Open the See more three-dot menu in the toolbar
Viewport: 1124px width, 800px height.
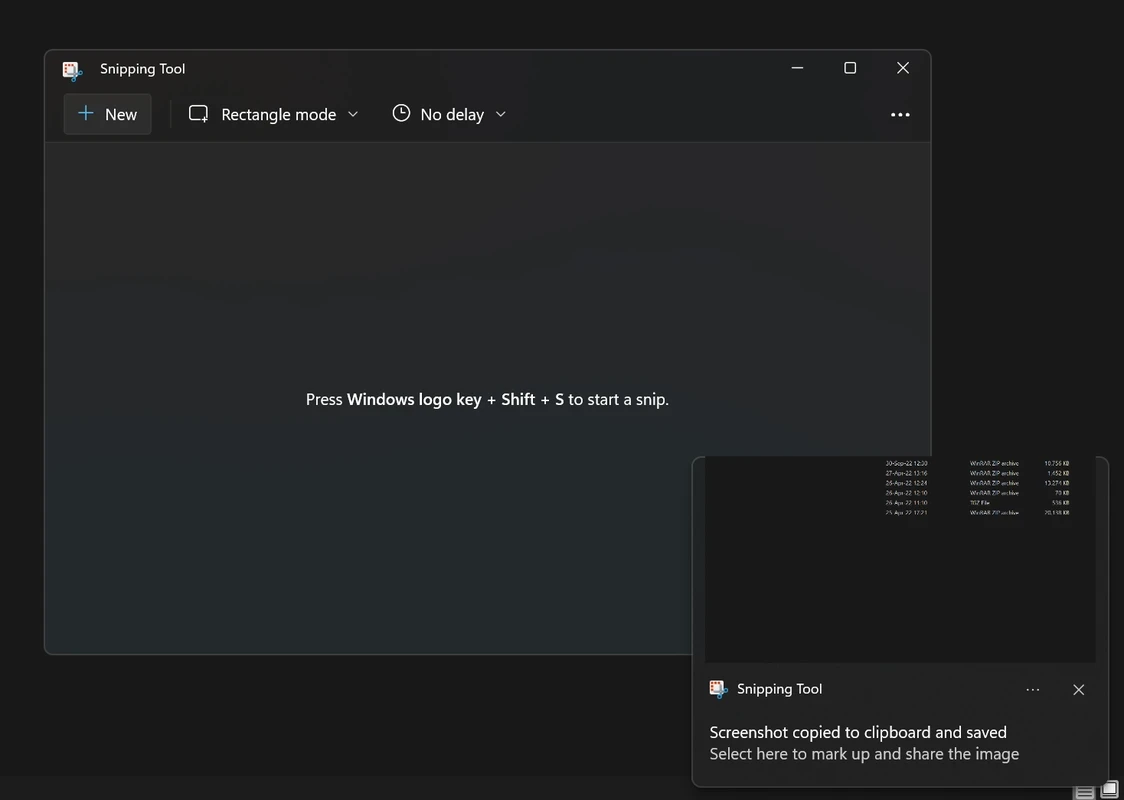(900, 115)
